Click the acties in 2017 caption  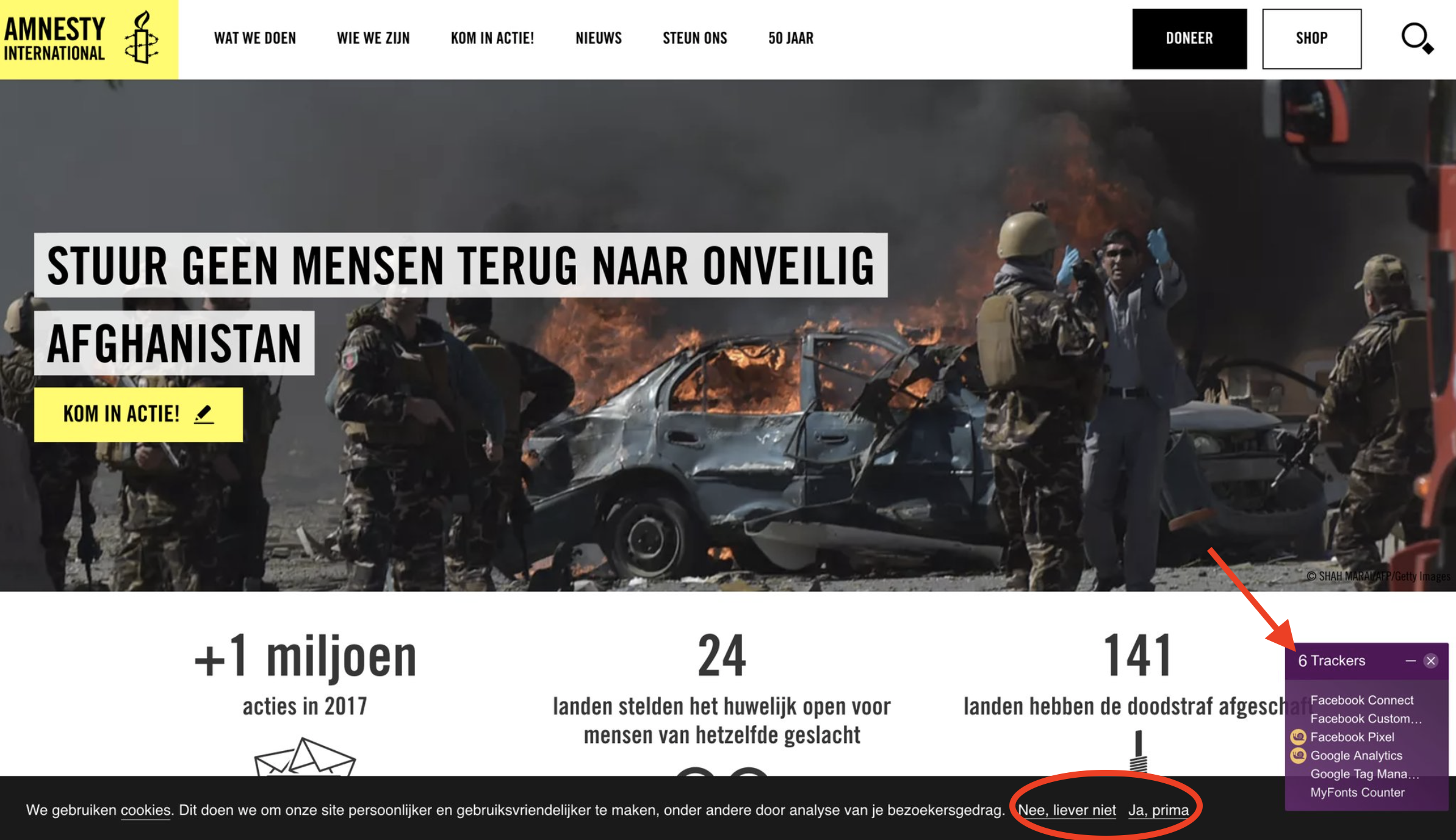pyautogui.click(x=305, y=706)
